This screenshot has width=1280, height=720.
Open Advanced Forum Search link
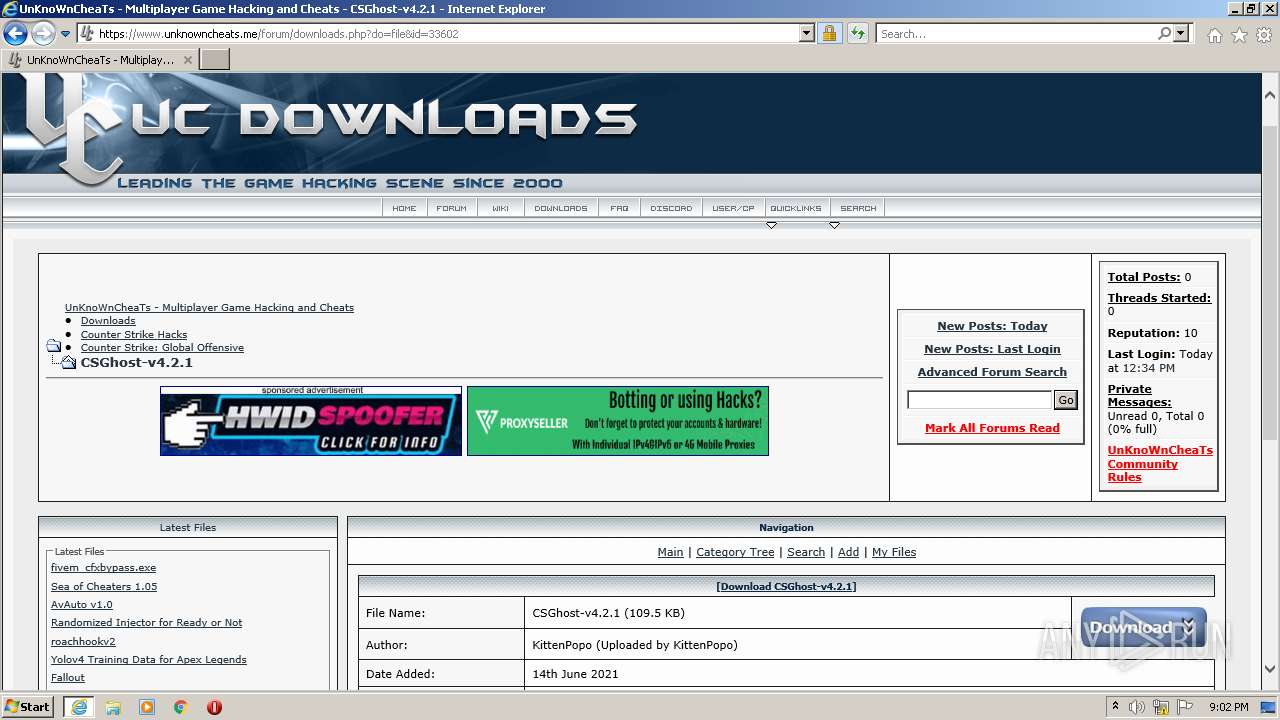992,372
